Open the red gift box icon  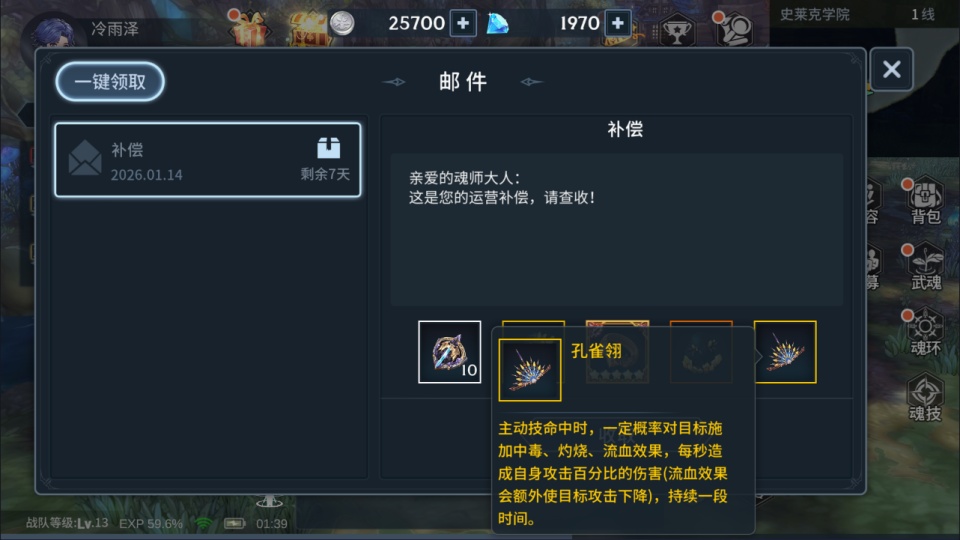pyautogui.click(x=249, y=28)
